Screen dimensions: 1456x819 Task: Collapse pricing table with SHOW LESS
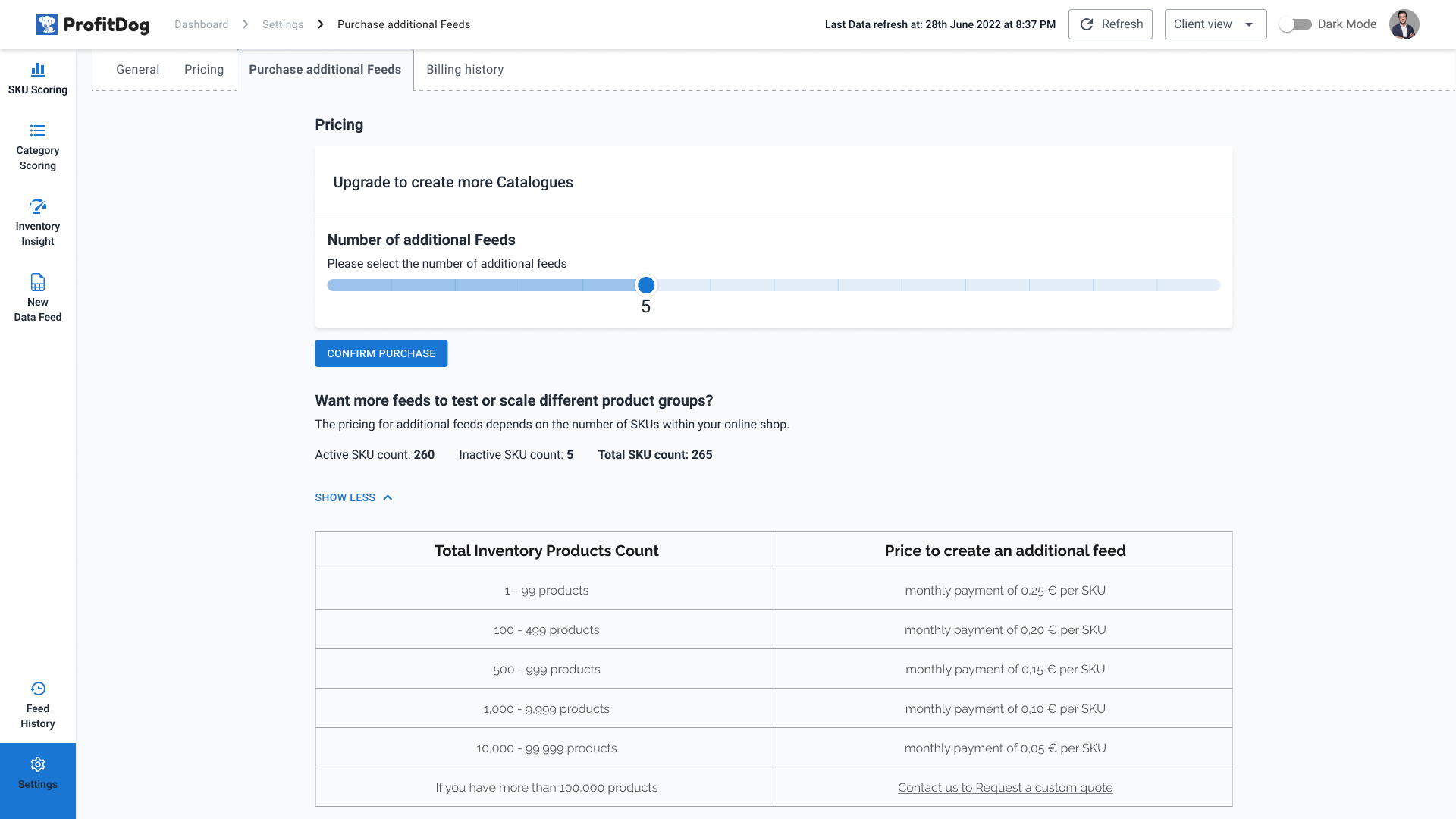coord(354,497)
